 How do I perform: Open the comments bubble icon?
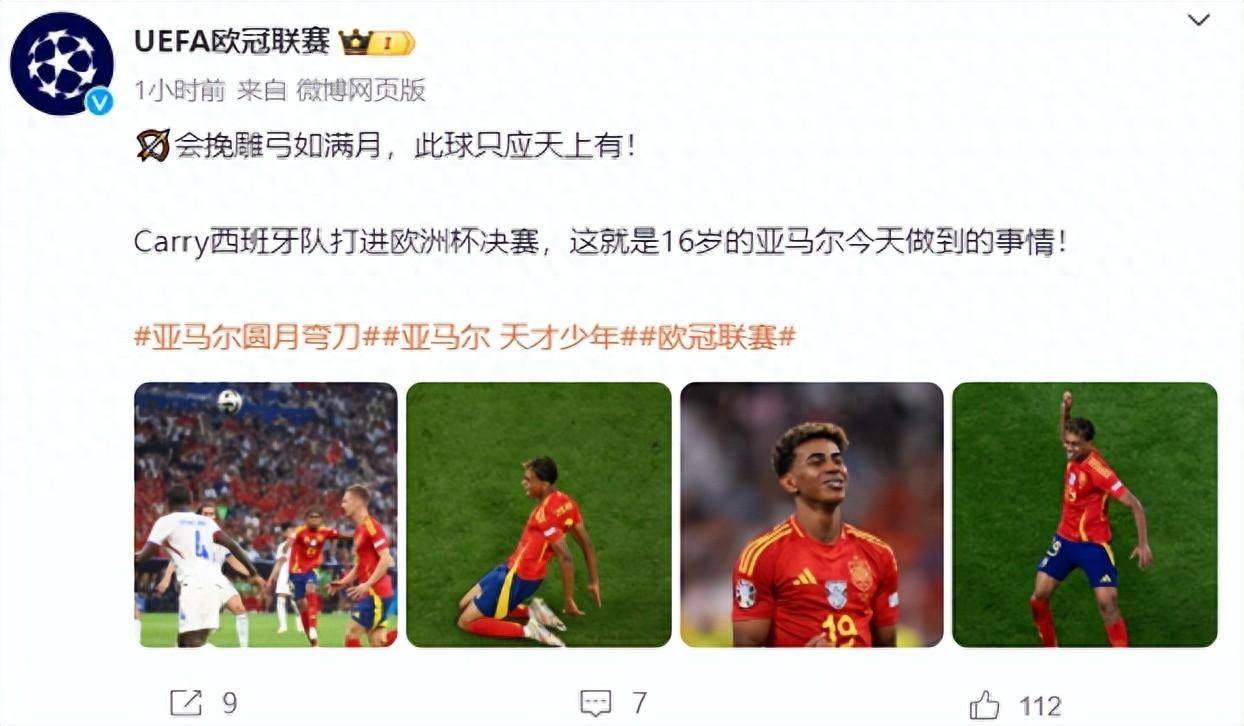point(596,702)
